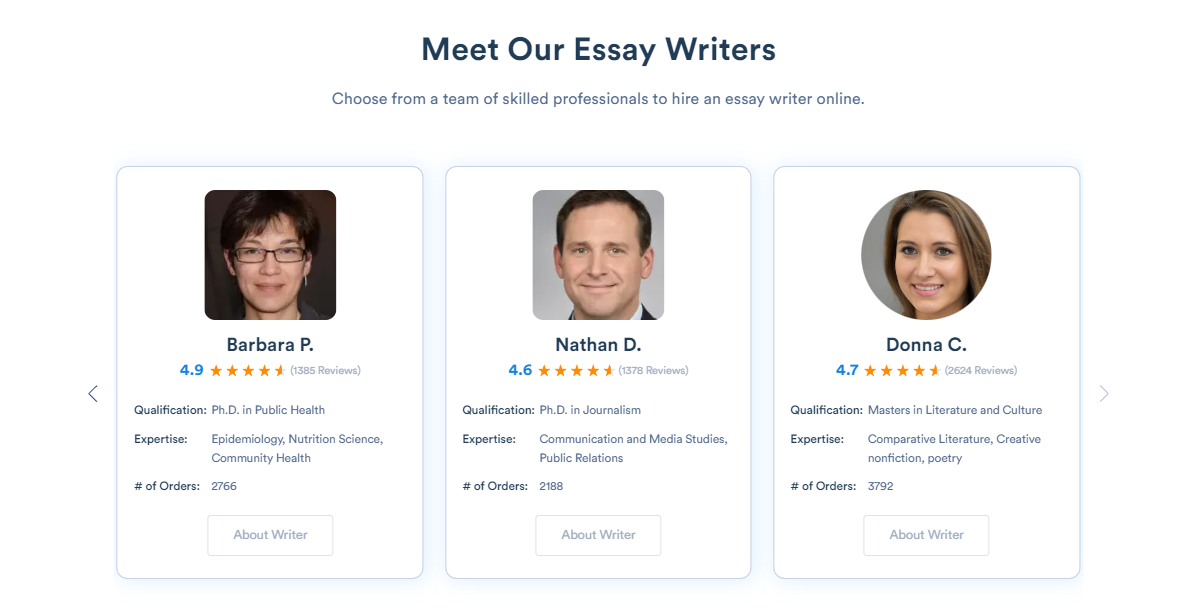The image size is (1192, 609).
Task: Open Donna C.'s round profile photo
Action: pos(926,255)
